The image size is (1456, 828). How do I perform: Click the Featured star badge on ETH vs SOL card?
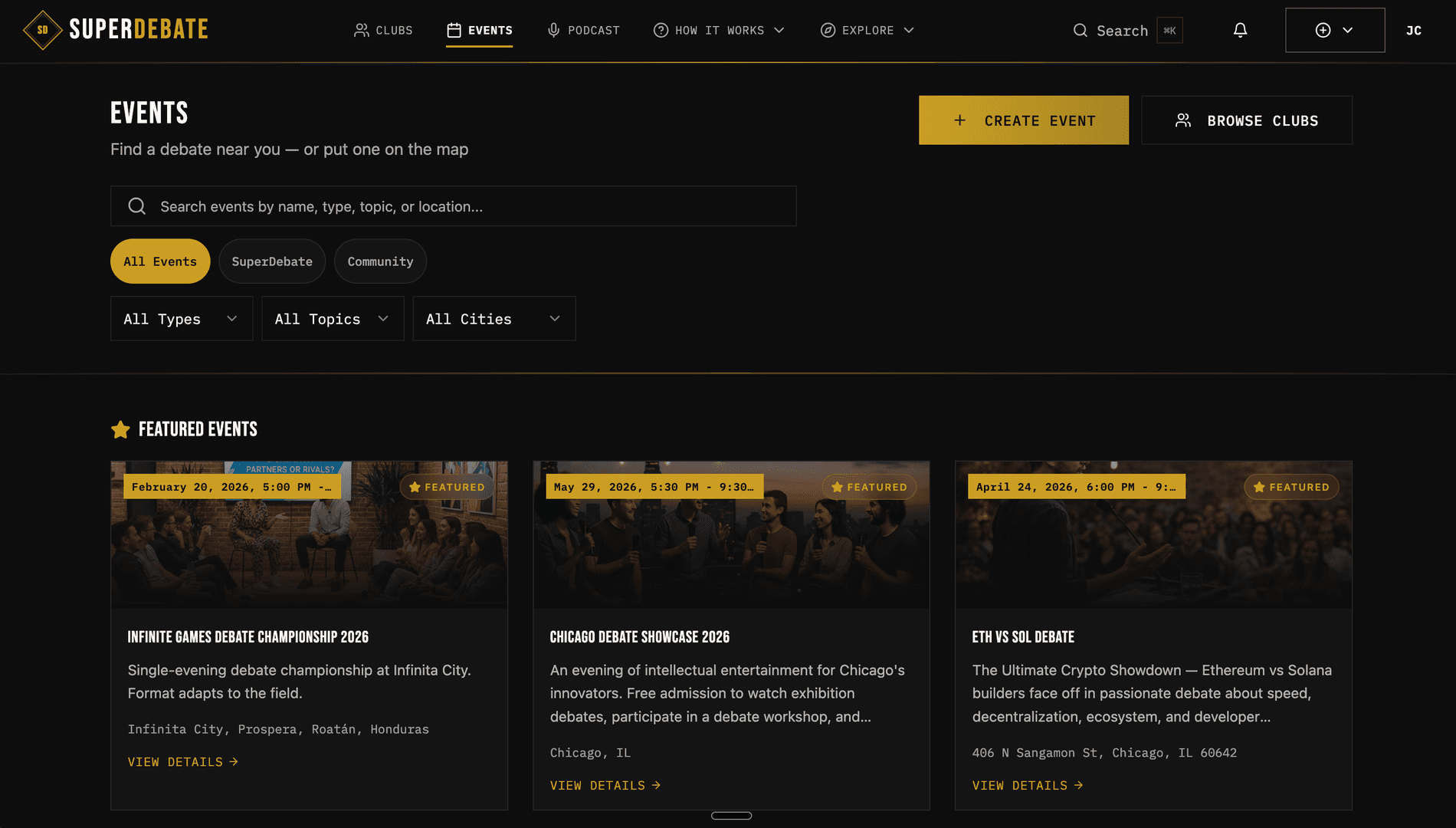click(x=1291, y=487)
